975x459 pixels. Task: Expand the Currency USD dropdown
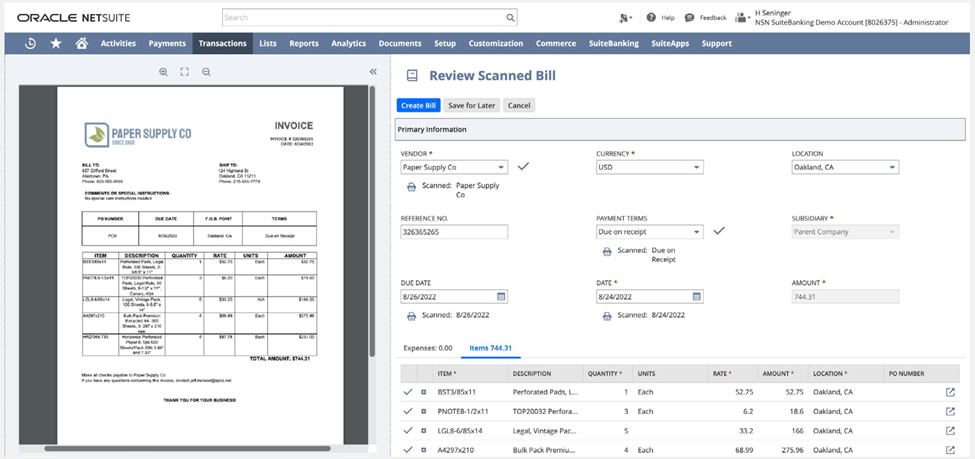(696, 167)
